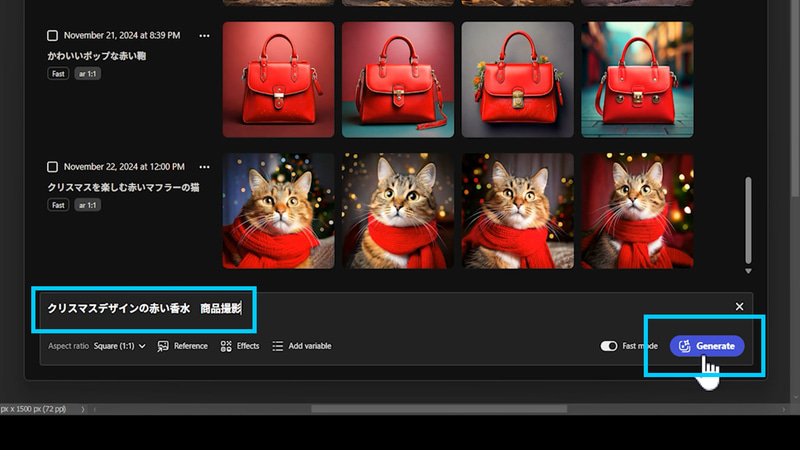The width and height of the screenshot is (800, 450).
Task: Click the November 21, 2024 at 8:39 PM timestamp
Action: point(122,35)
